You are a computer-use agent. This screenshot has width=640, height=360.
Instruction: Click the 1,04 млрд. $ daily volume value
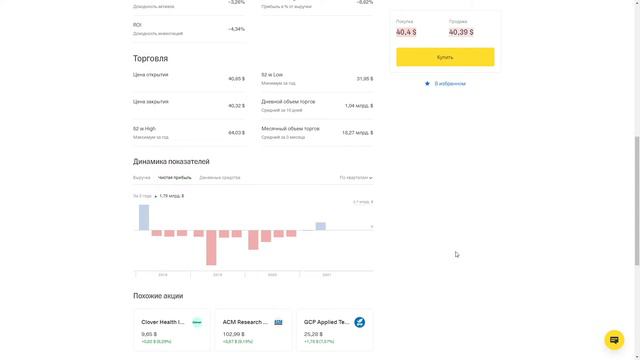point(359,106)
